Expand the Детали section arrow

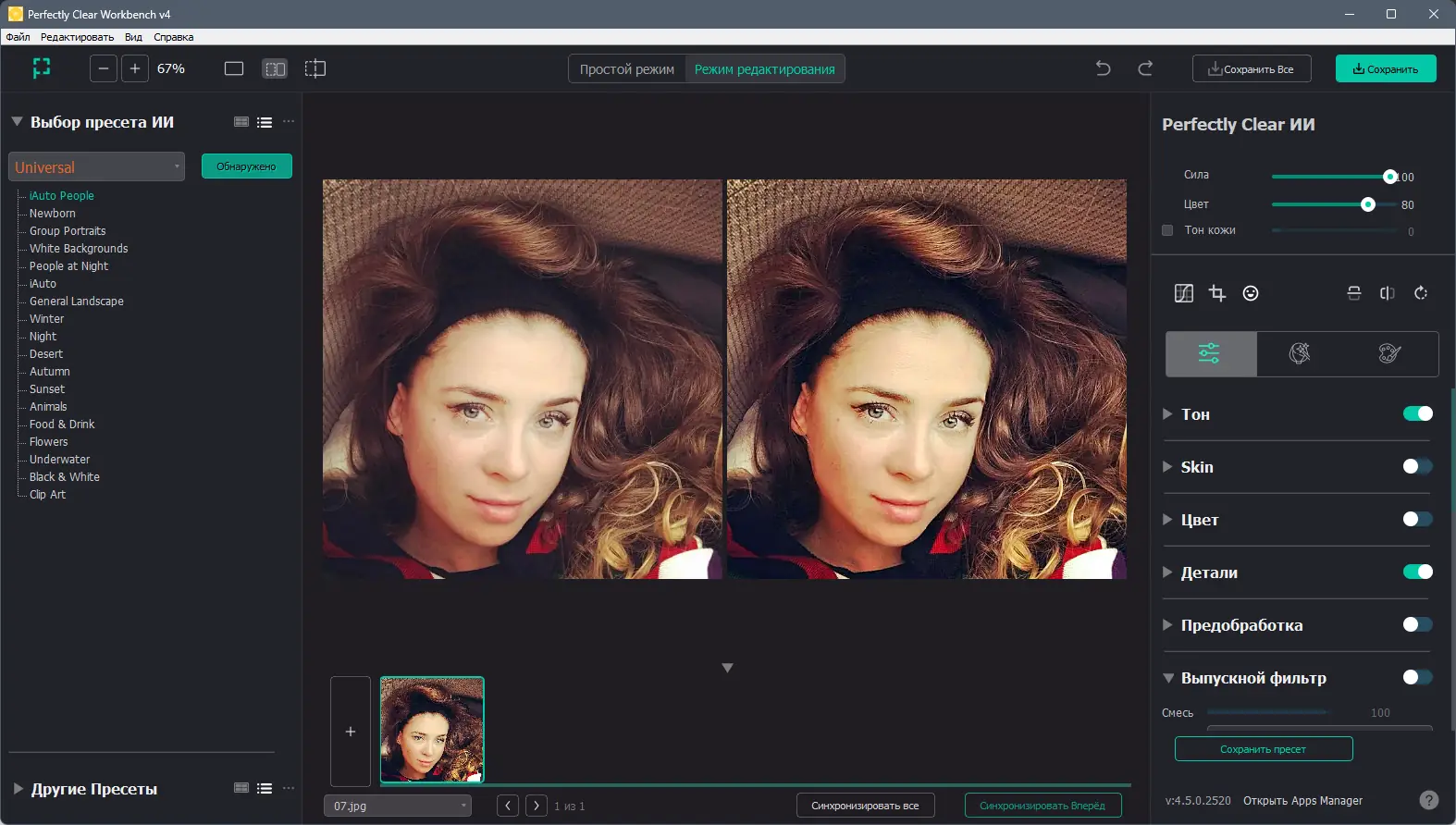click(x=1167, y=573)
